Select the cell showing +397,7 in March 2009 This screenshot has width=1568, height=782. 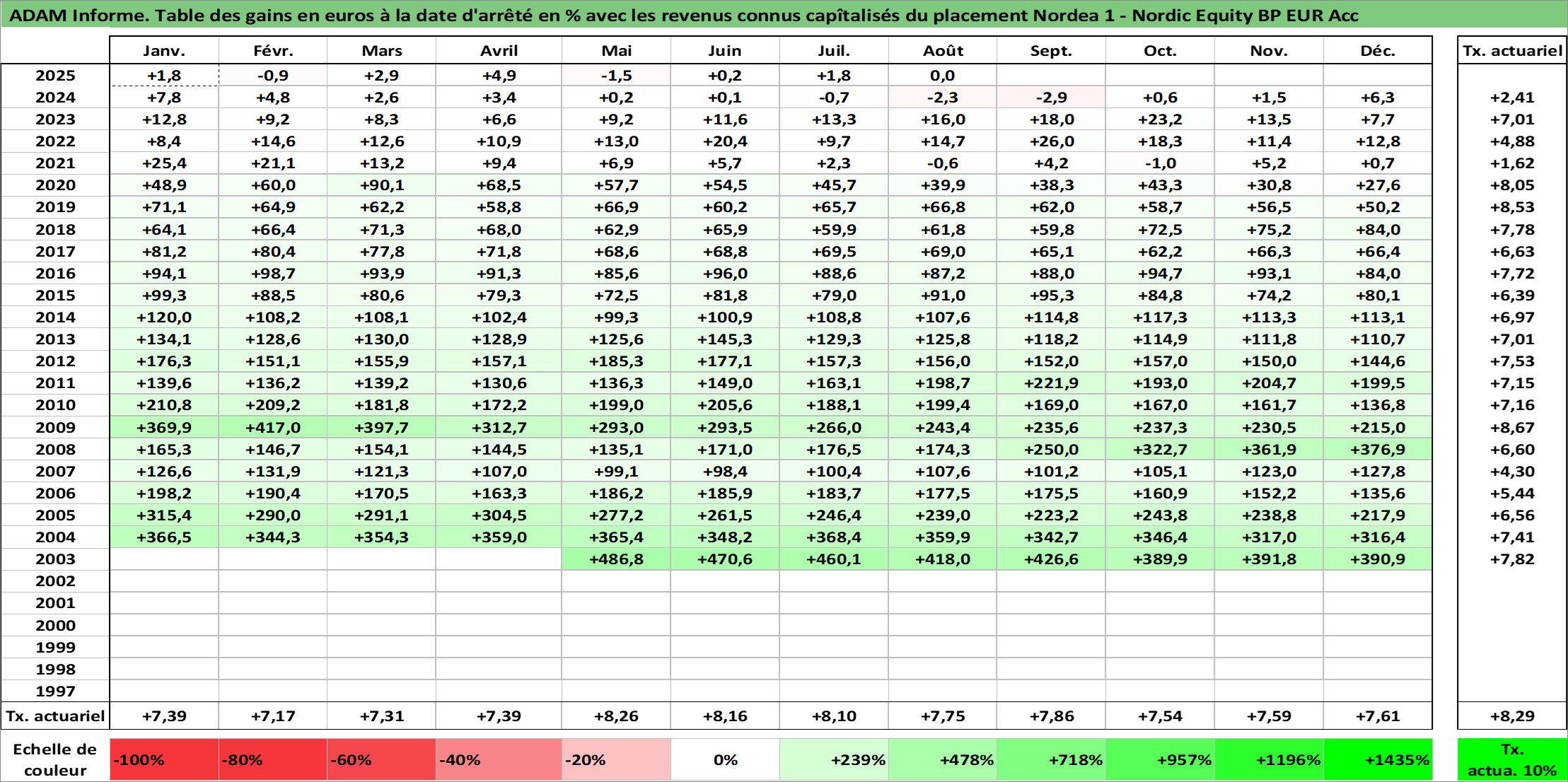[x=382, y=427]
